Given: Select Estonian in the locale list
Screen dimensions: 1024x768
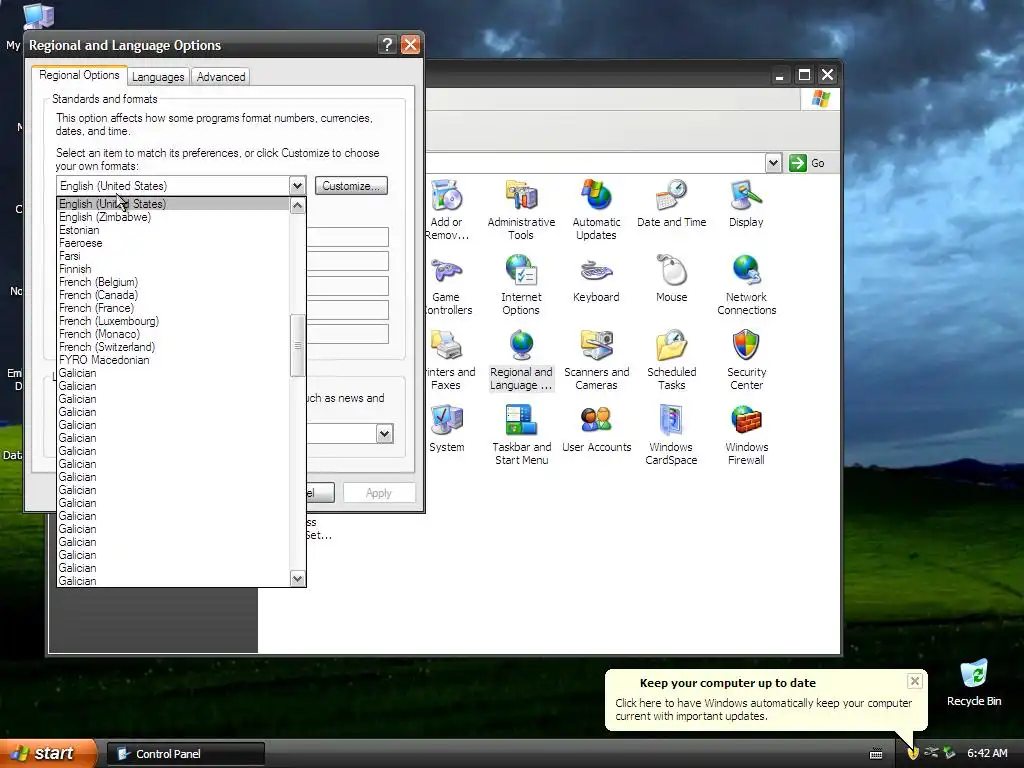Looking at the screenshot, I should (173, 230).
